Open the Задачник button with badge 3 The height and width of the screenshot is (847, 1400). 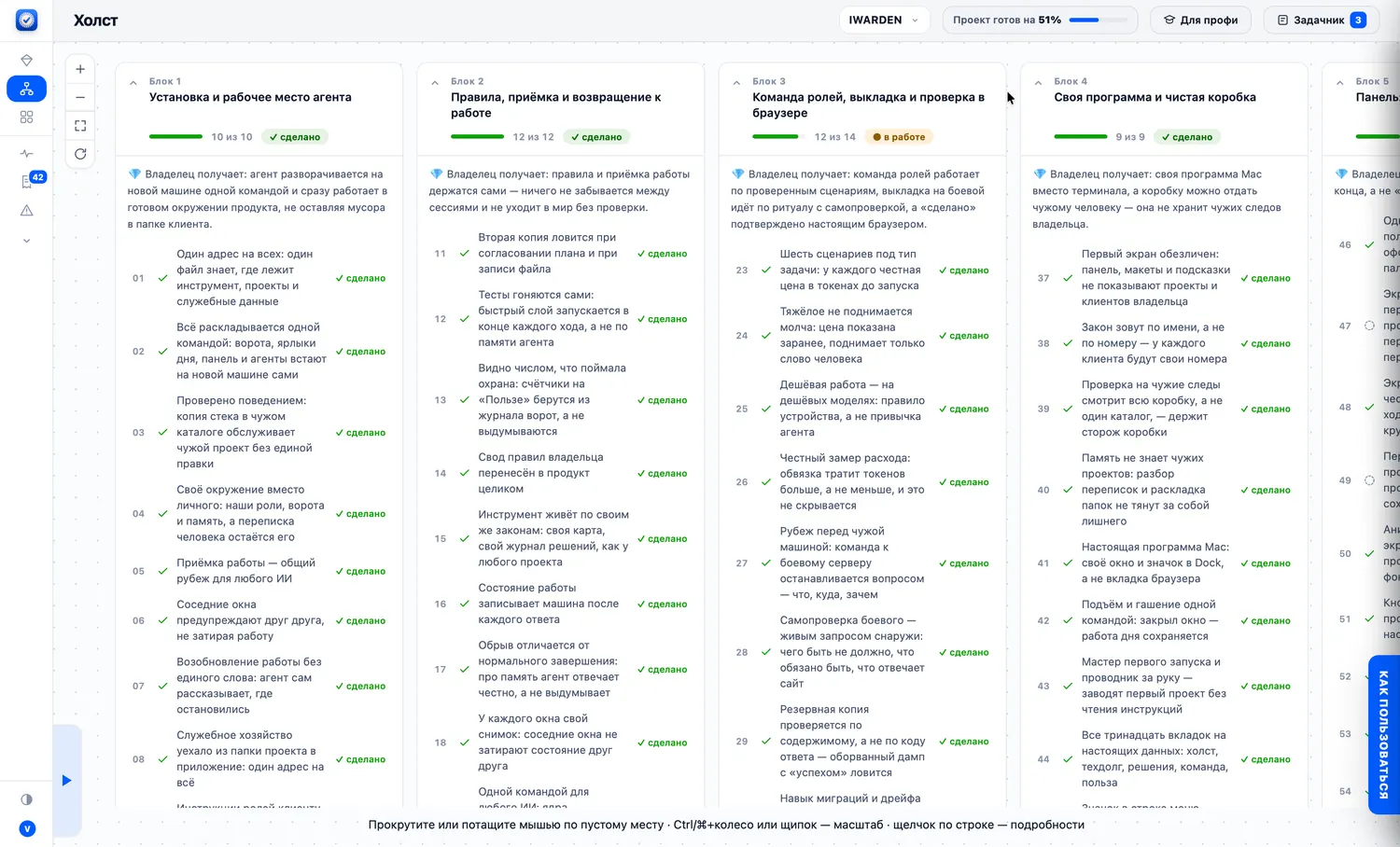click(1321, 20)
